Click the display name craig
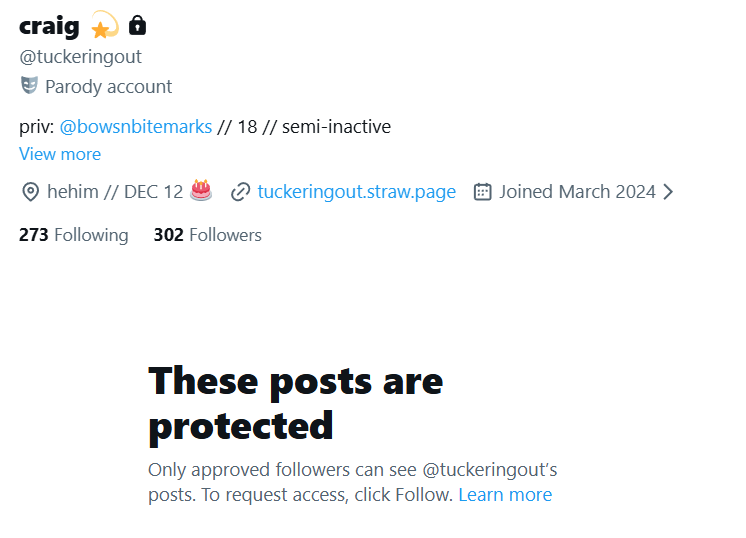This screenshot has height=538, width=746. (49, 26)
